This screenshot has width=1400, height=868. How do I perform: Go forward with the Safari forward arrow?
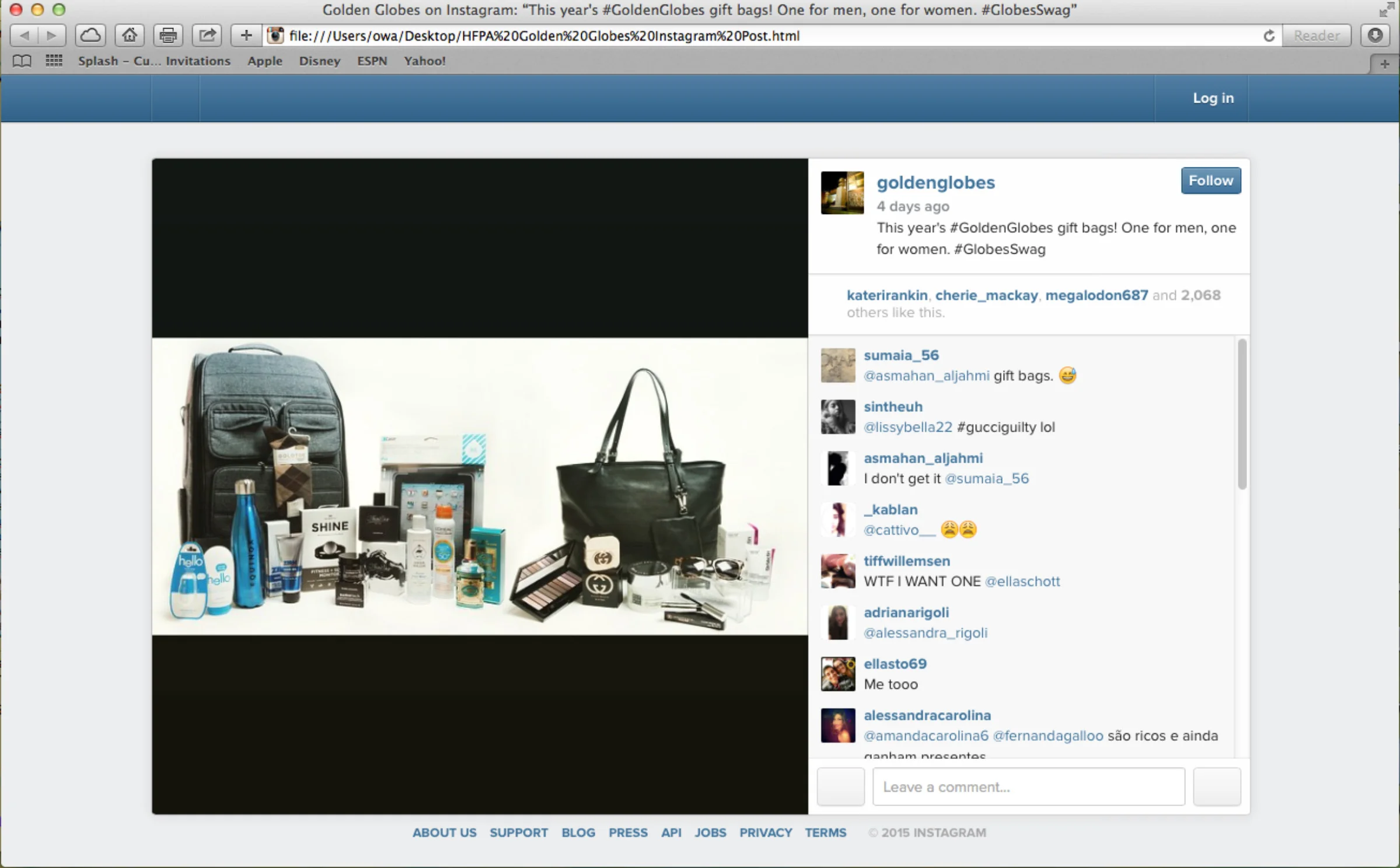point(52,36)
